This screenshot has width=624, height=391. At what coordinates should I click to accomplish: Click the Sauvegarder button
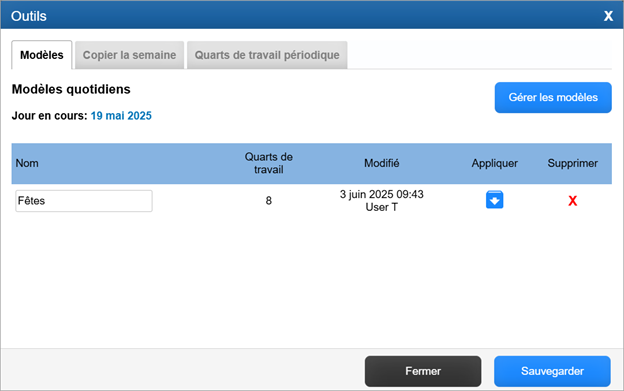coord(552,371)
